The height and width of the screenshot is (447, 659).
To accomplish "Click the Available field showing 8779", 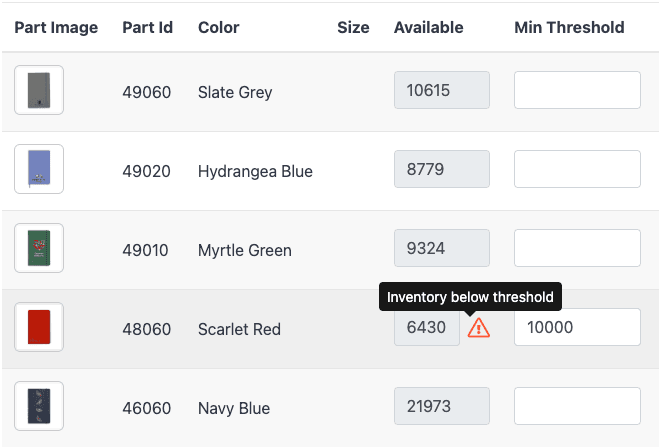I will (442, 169).
